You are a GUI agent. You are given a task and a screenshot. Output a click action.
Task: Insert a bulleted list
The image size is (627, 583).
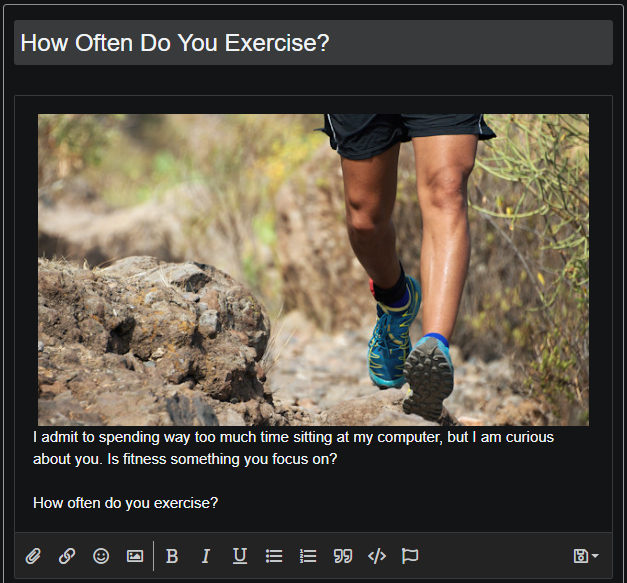[x=274, y=556]
